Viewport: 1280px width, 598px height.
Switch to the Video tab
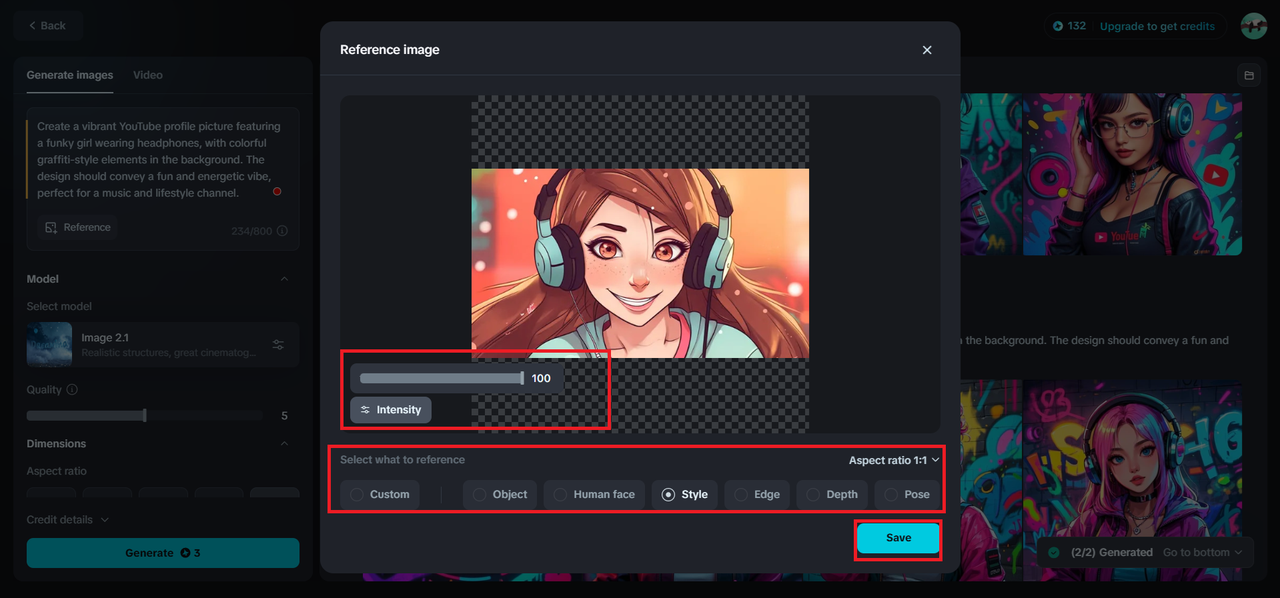click(x=148, y=75)
